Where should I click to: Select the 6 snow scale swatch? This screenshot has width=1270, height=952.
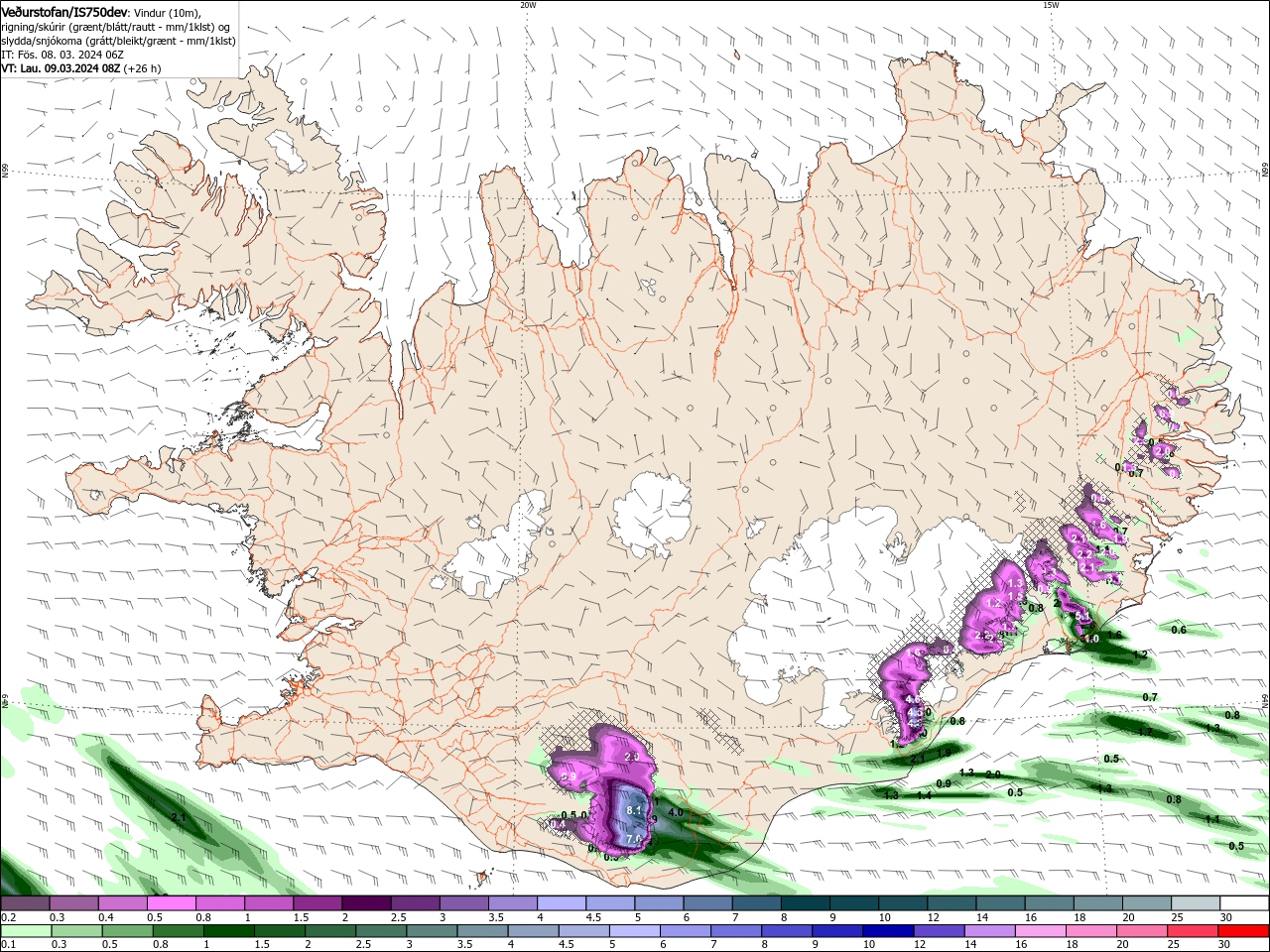click(x=708, y=903)
